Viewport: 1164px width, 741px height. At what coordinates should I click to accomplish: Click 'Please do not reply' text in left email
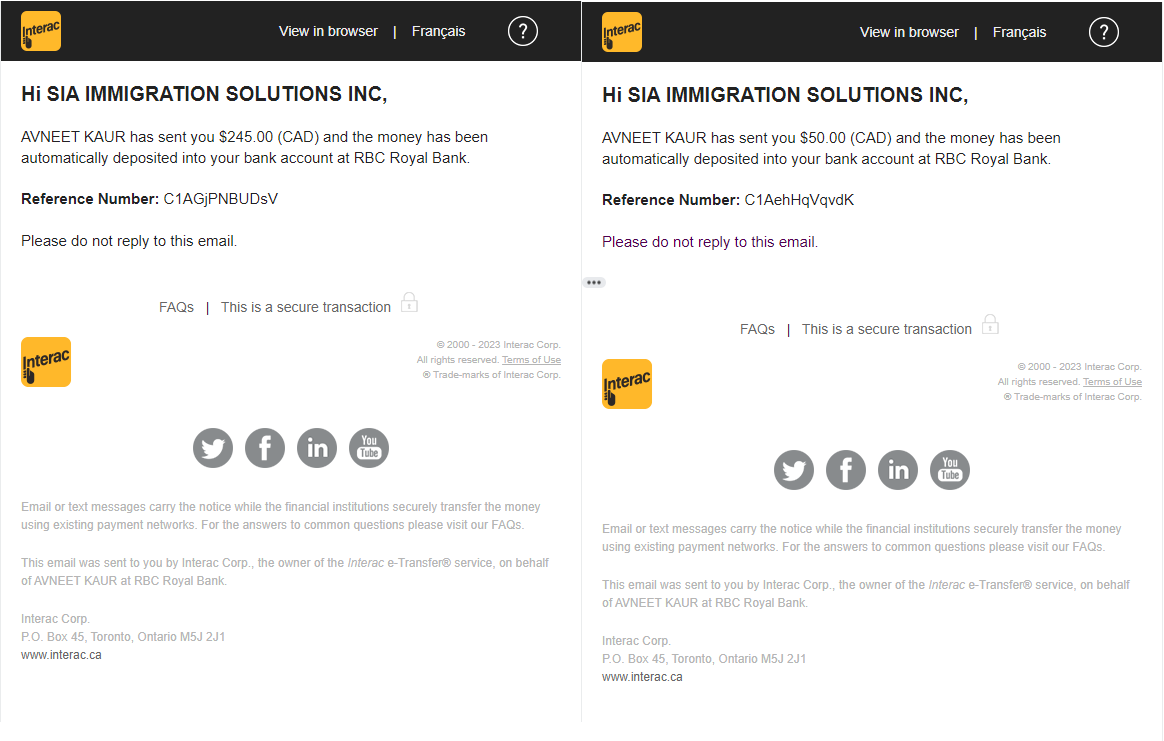pos(129,241)
